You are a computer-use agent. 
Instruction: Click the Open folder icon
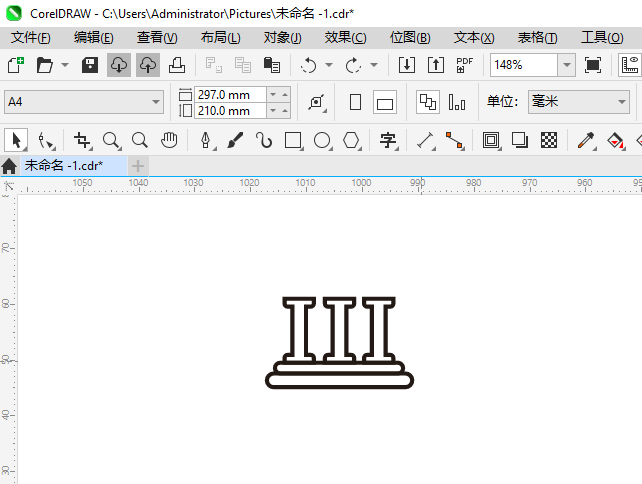click(x=44, y=65)
